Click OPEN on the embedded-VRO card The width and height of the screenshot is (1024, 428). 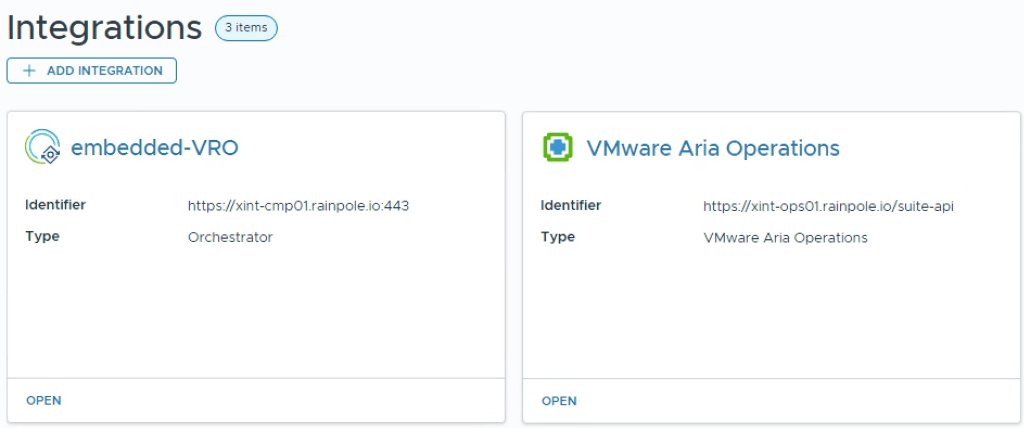tap(43, 400)
